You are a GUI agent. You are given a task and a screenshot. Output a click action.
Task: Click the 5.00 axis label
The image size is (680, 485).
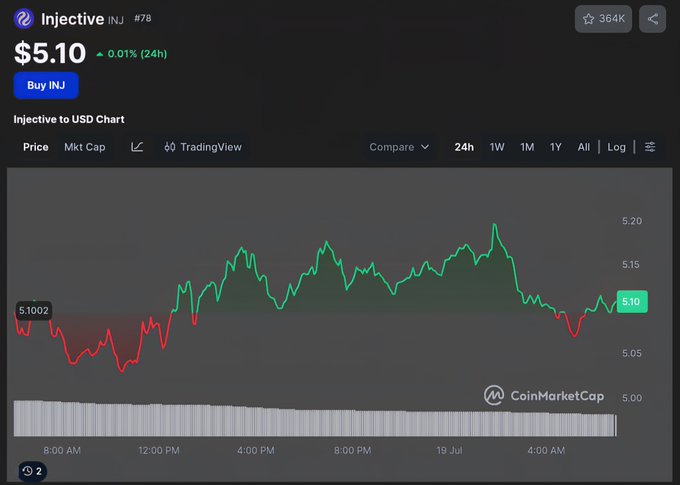(632, 398)
